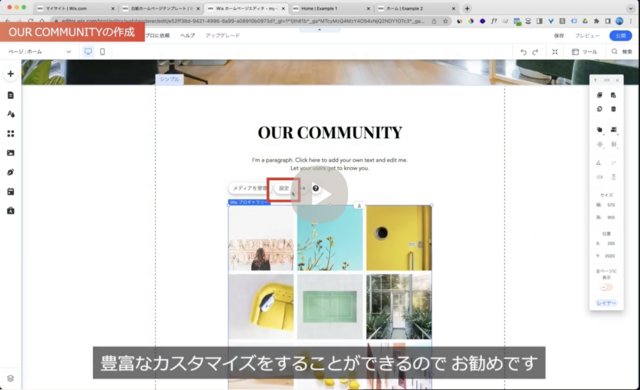Toggle the show on all pages switch

pyautogui.click(x=606, y=288)
